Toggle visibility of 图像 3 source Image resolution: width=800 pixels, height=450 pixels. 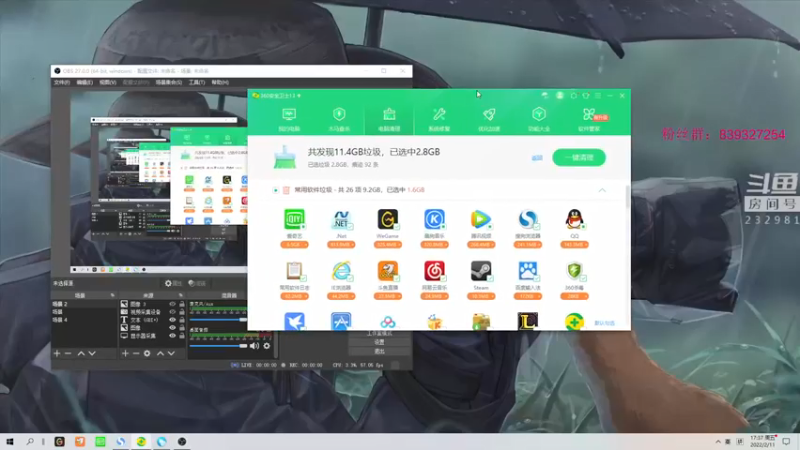(x=172, y=304)
